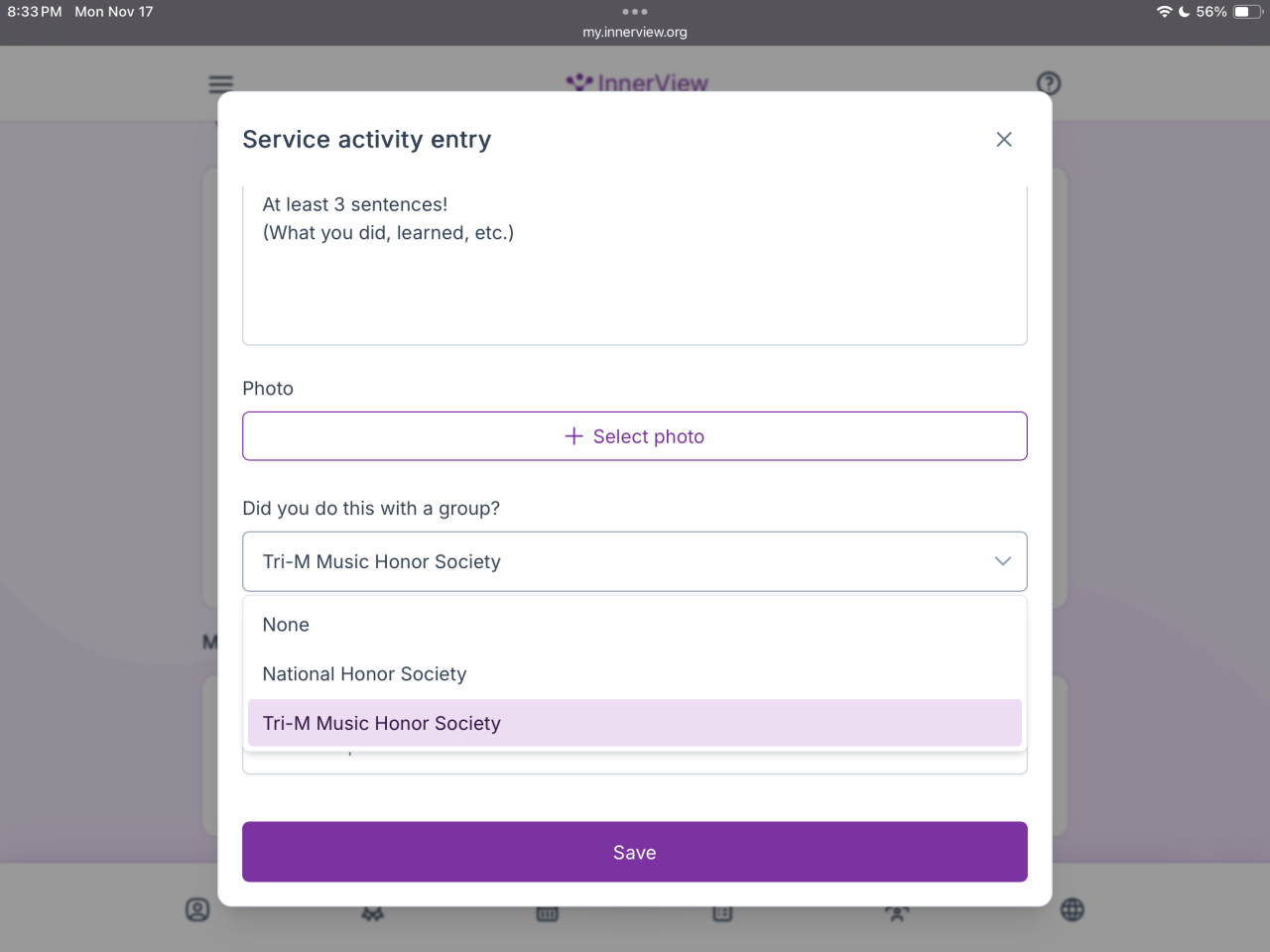Click the InnerView logo
Image resolution: width=1270 pixels, height=952 pixels.
click(637, 82)
